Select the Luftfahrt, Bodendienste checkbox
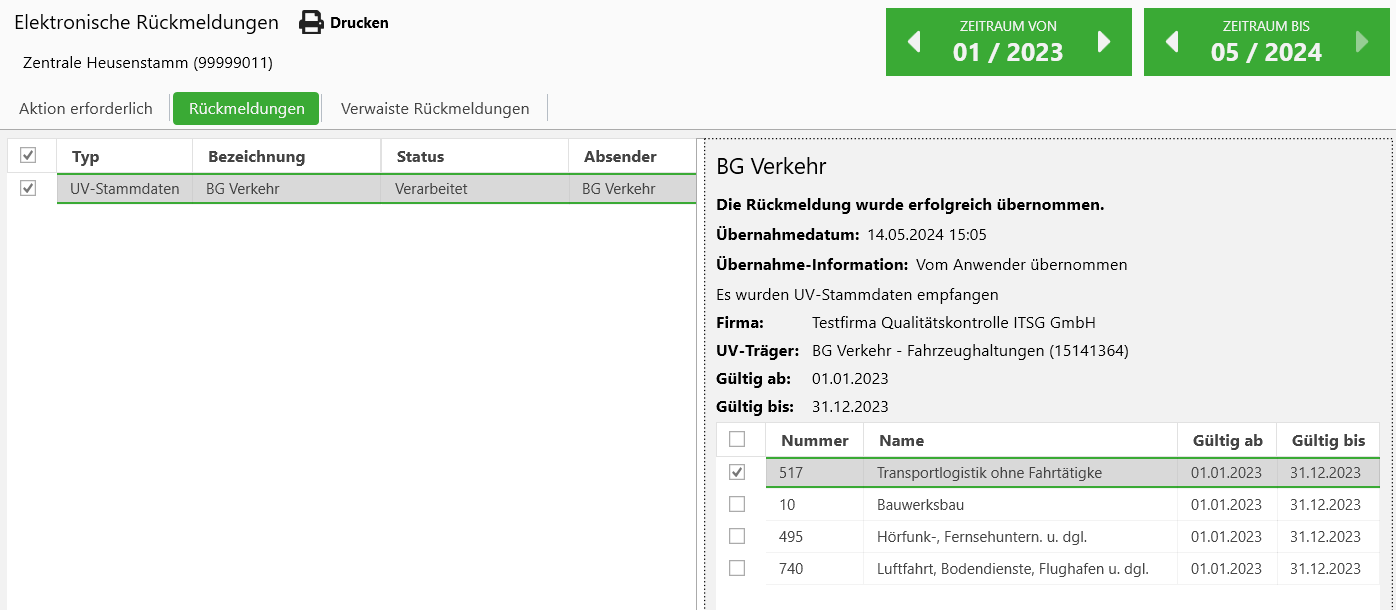Image resolution: width=1396 pixels, height=610 pixels. (738, 568)
